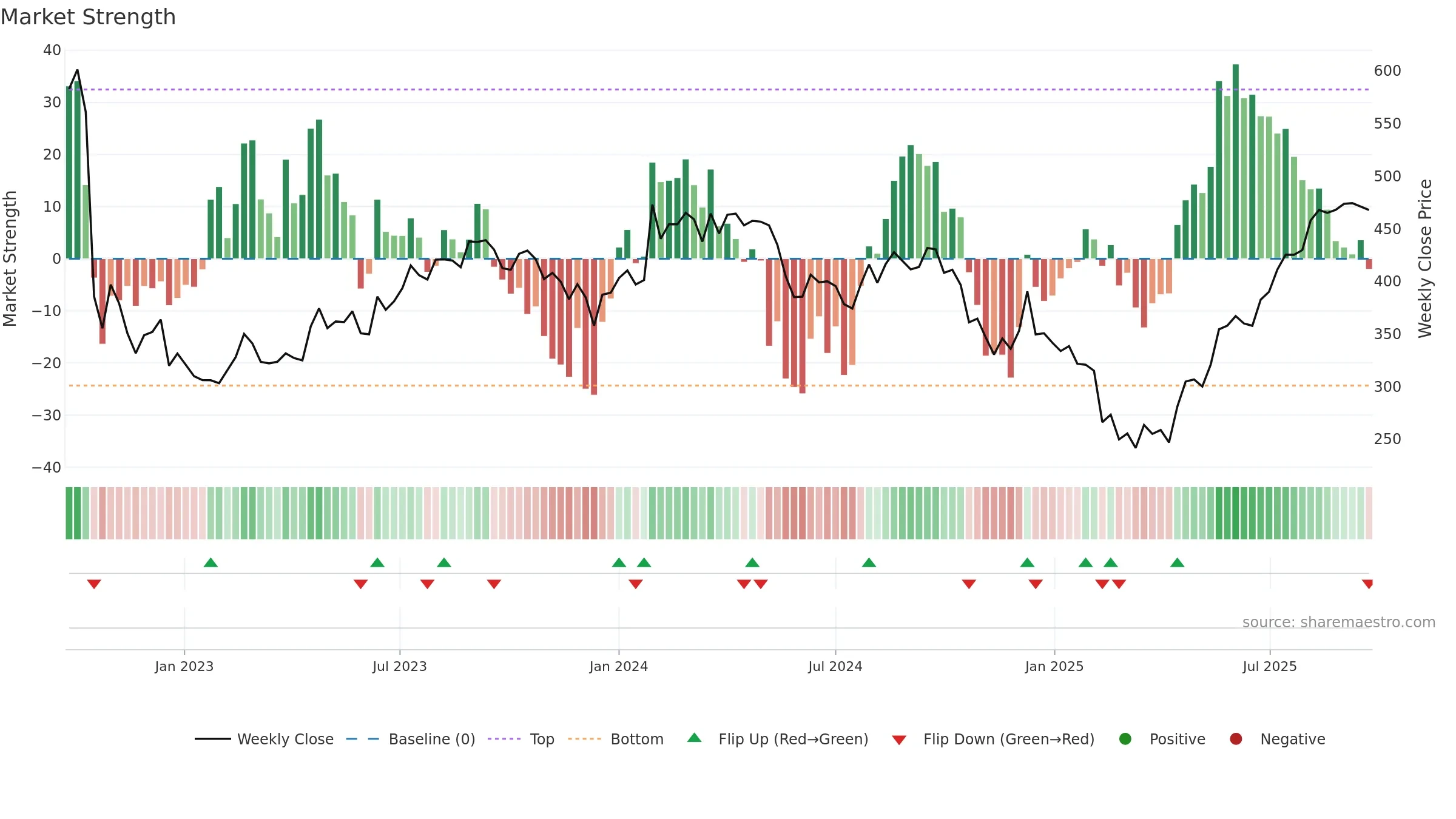Toggle the Negative legend entry
Screen dimensions: 1456x819
(x=1277, y=739)
